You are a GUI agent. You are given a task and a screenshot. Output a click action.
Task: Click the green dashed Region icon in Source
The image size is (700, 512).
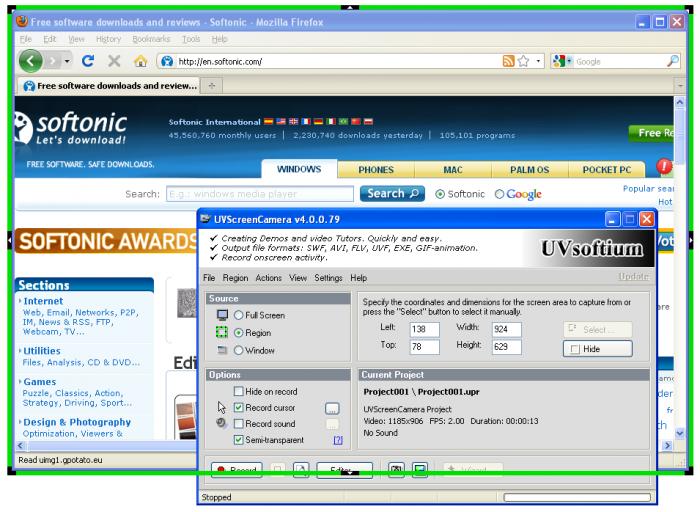coord(222,332)
